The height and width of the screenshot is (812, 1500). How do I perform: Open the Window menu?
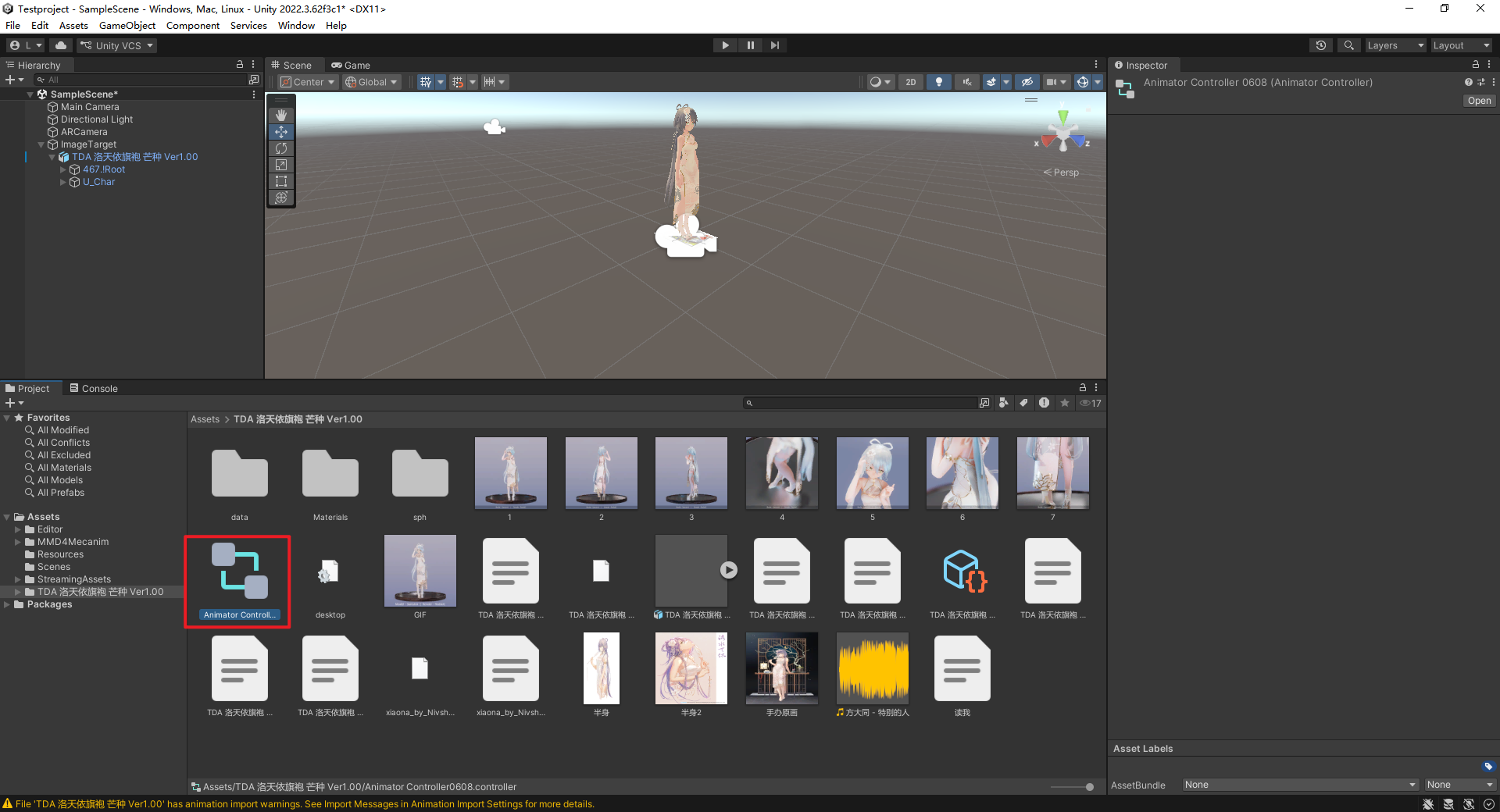296,26
